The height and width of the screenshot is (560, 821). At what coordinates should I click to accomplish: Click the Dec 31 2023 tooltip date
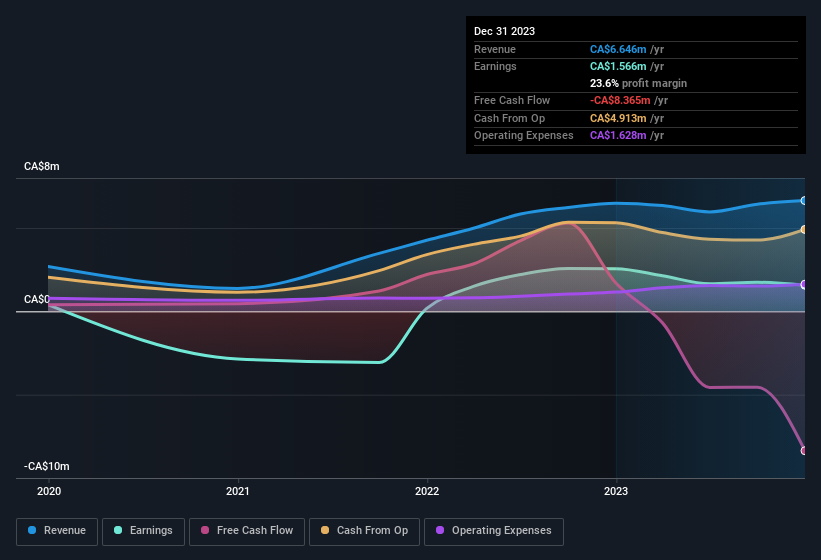point(504,31)
